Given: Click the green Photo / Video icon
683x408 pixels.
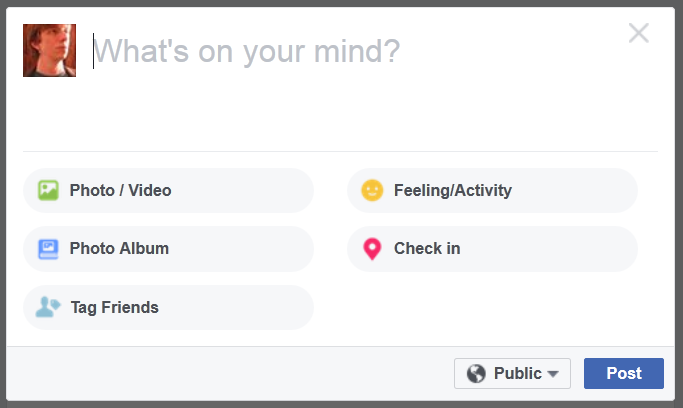Looking at the screenshot, I should click(48, 190).
